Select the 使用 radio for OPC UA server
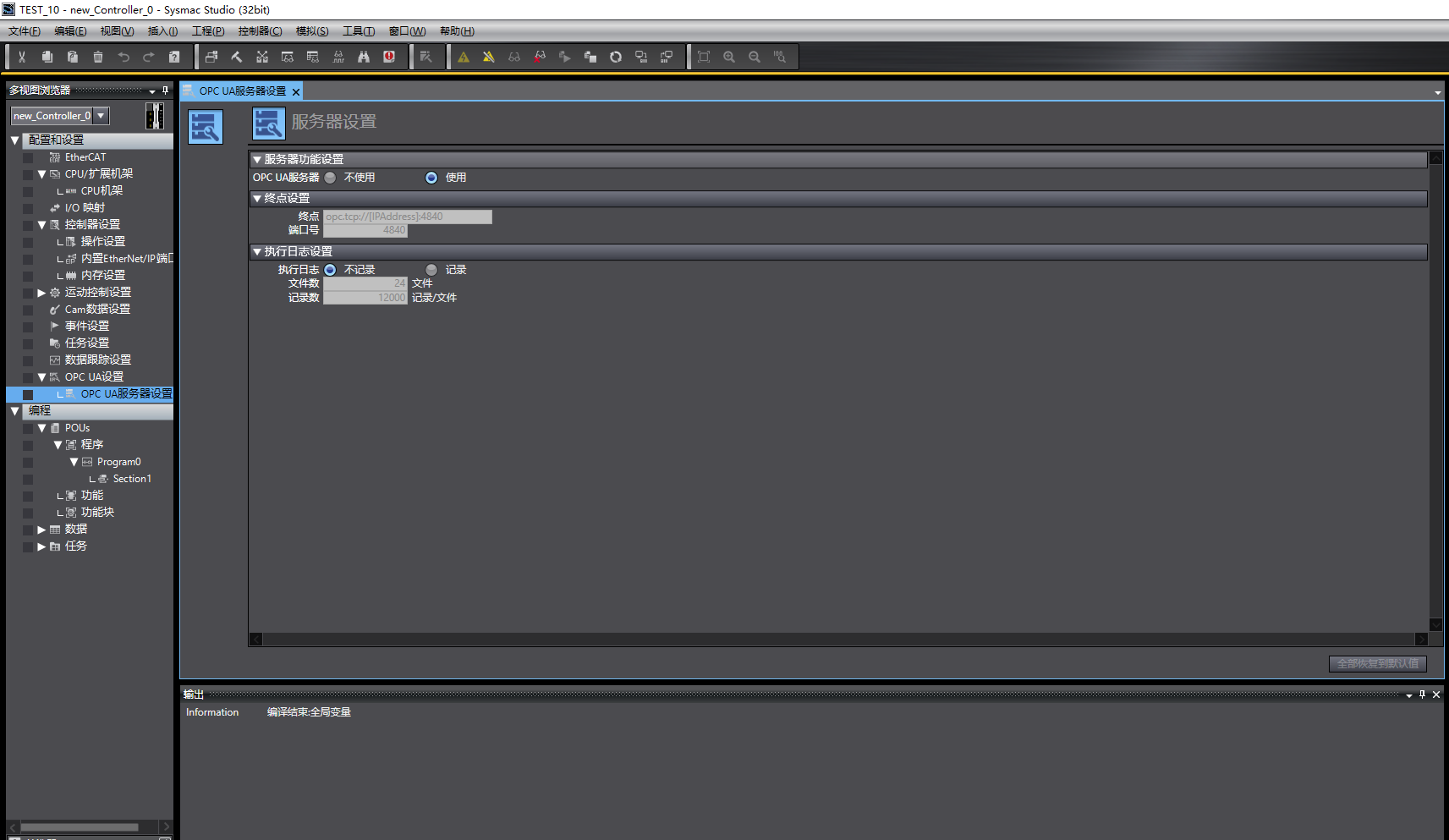Image resolution: width=1449 pixels, height=840 pixels. pyautogui.click(x=431, y=178)
